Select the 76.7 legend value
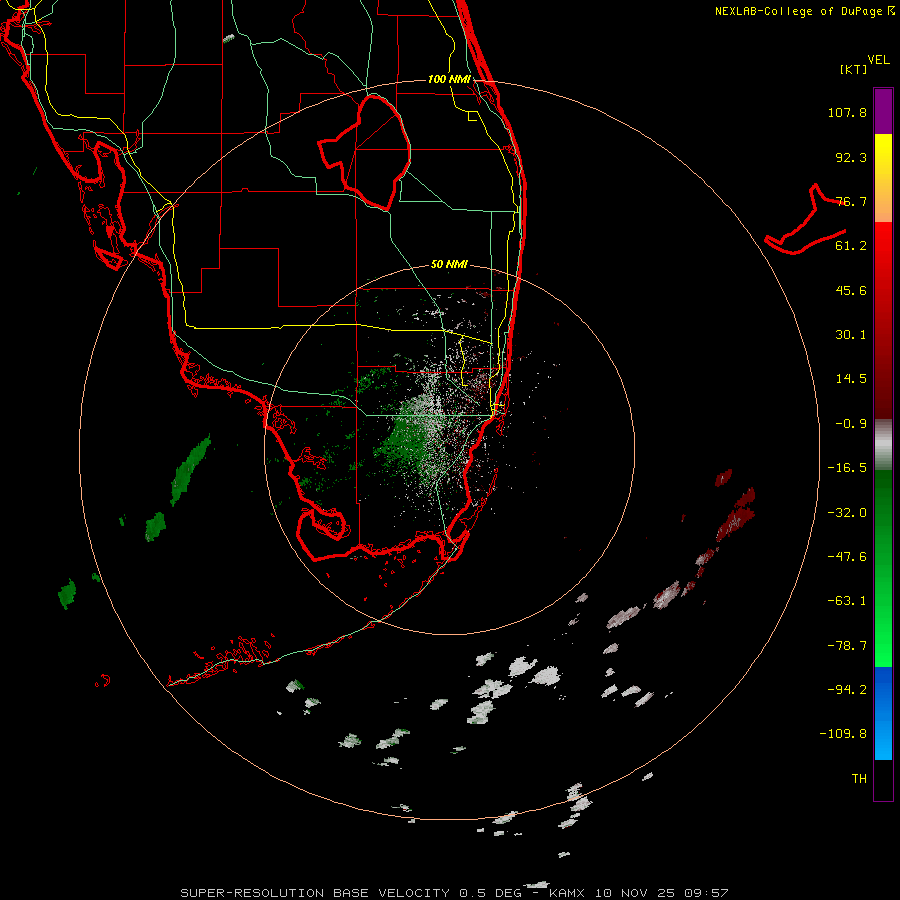900x900 pixels. point(851,201)
